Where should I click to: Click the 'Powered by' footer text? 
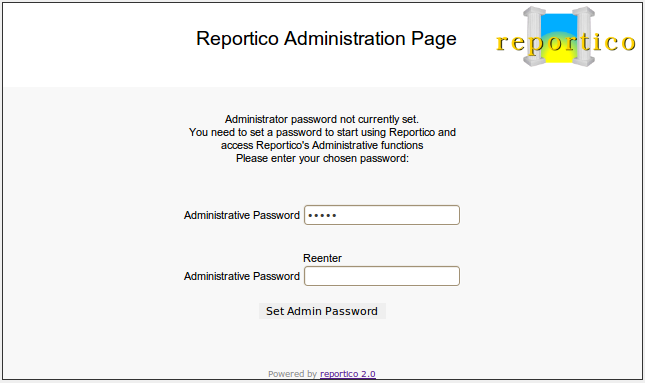[292, 374]
